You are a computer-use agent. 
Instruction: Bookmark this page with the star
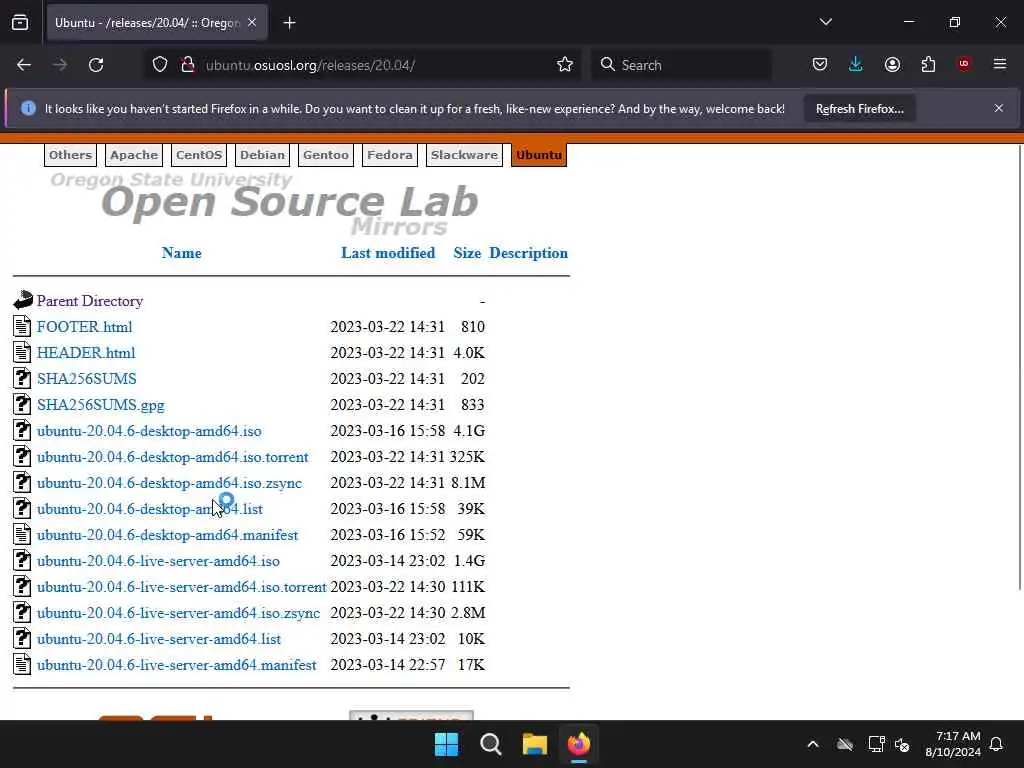(565, 65)
